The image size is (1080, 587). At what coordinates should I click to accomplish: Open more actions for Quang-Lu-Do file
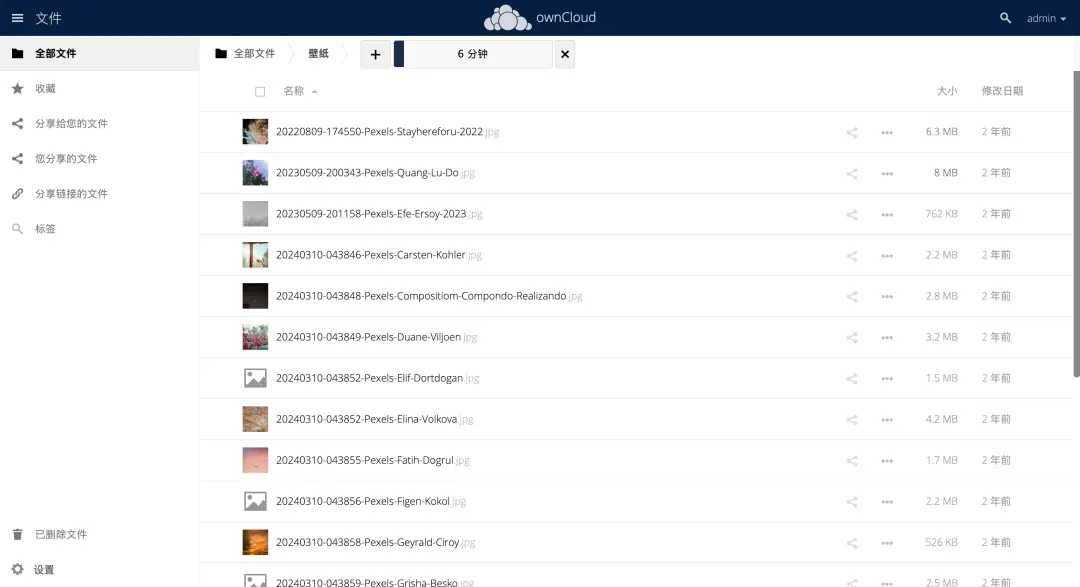[887, 173]
